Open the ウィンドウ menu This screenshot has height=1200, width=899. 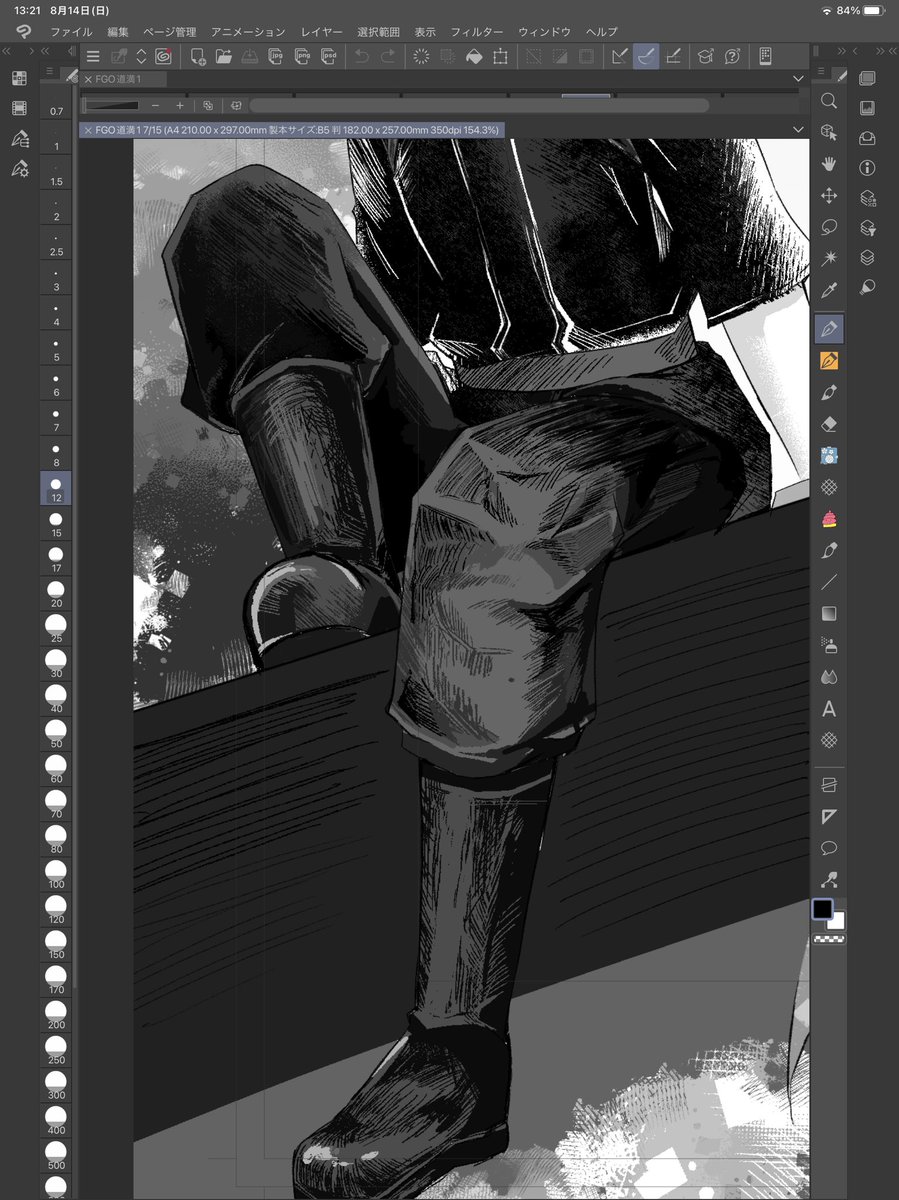pos(545,32)
